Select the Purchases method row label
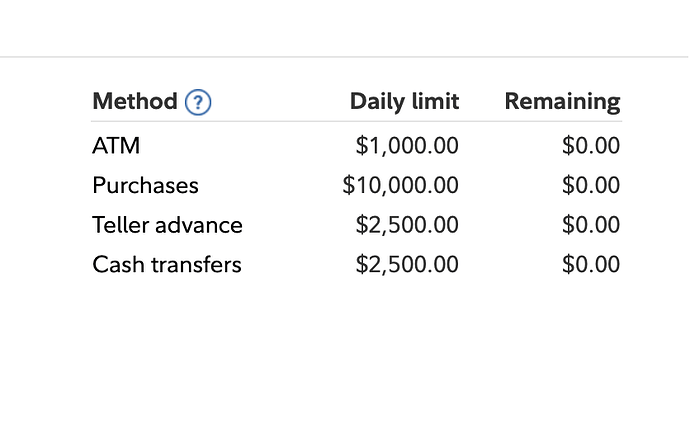This screenshot has width=690, height=429. 145,186
